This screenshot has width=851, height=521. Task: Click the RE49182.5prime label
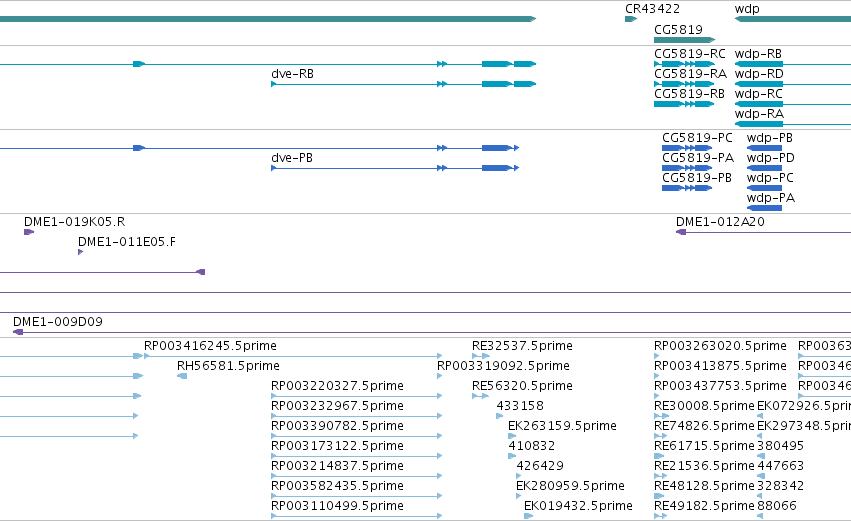[x=704, y=507]
